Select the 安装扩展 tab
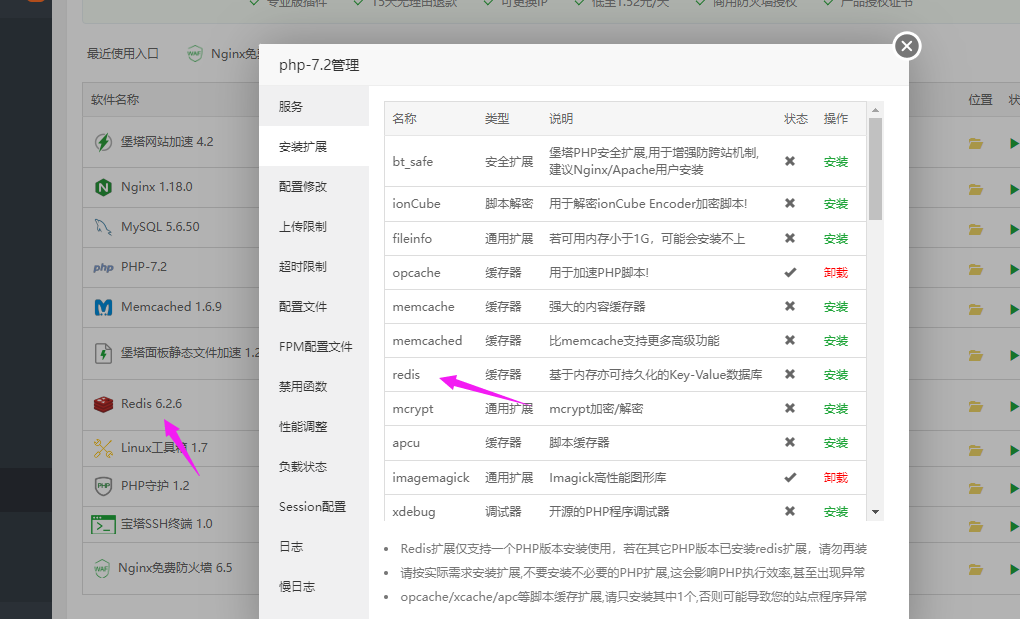The image size is (1020, 619). pos(314,146)
